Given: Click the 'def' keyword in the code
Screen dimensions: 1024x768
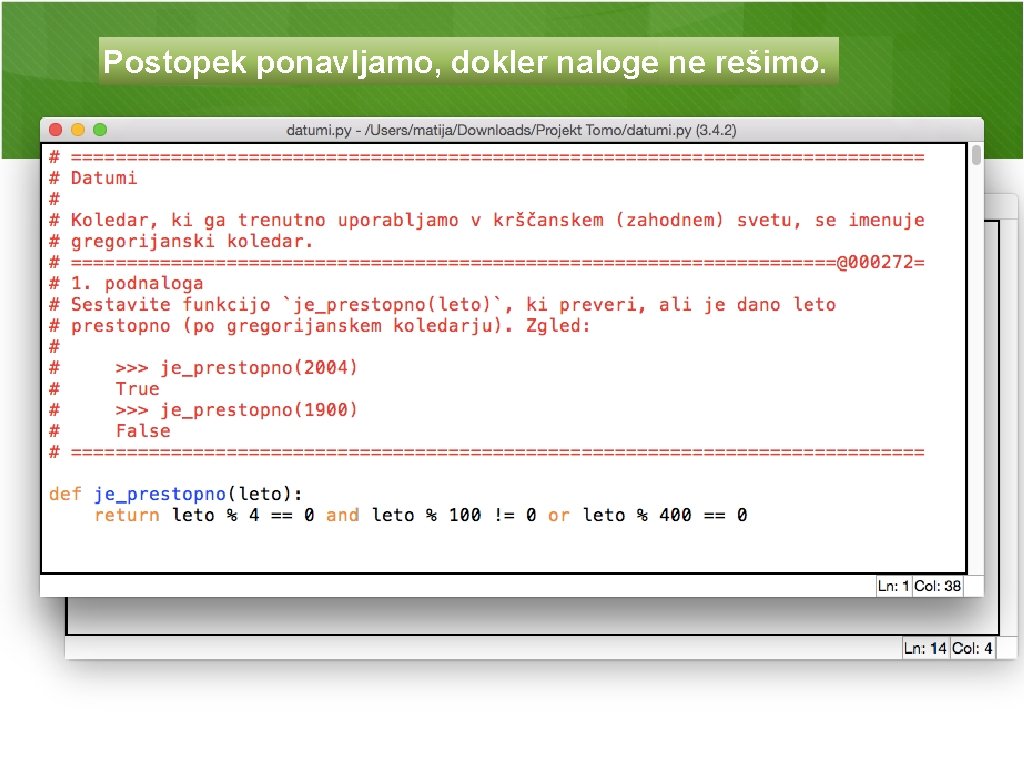Looking at the screenshot, I should tap(65, 494).
